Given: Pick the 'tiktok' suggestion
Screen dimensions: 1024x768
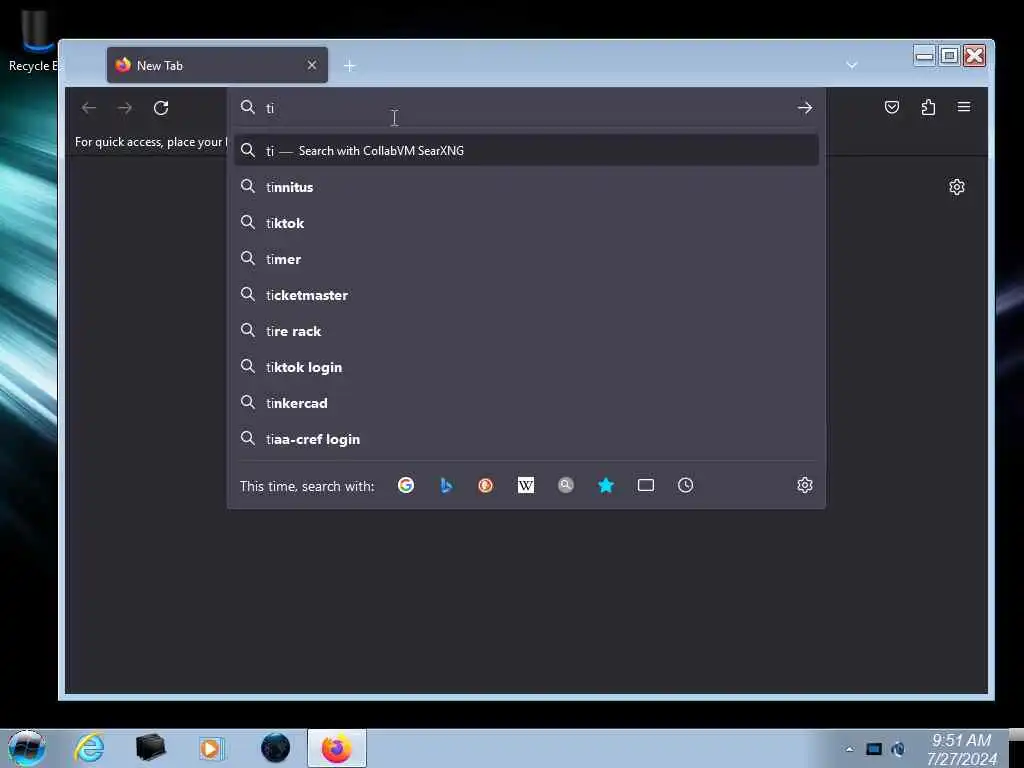Looking at the screenshot, I should (526, 223).
